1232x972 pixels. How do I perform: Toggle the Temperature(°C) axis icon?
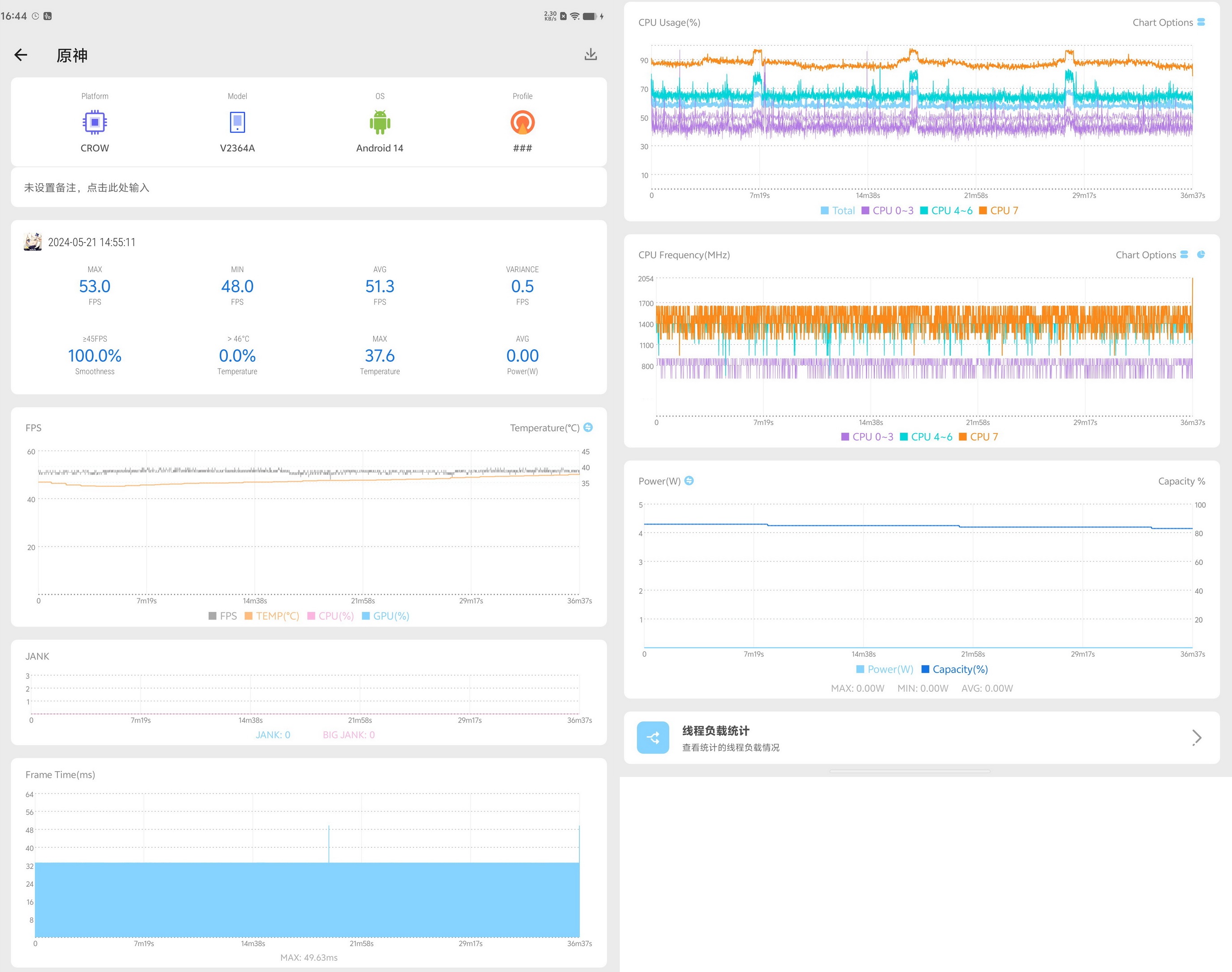588,427
